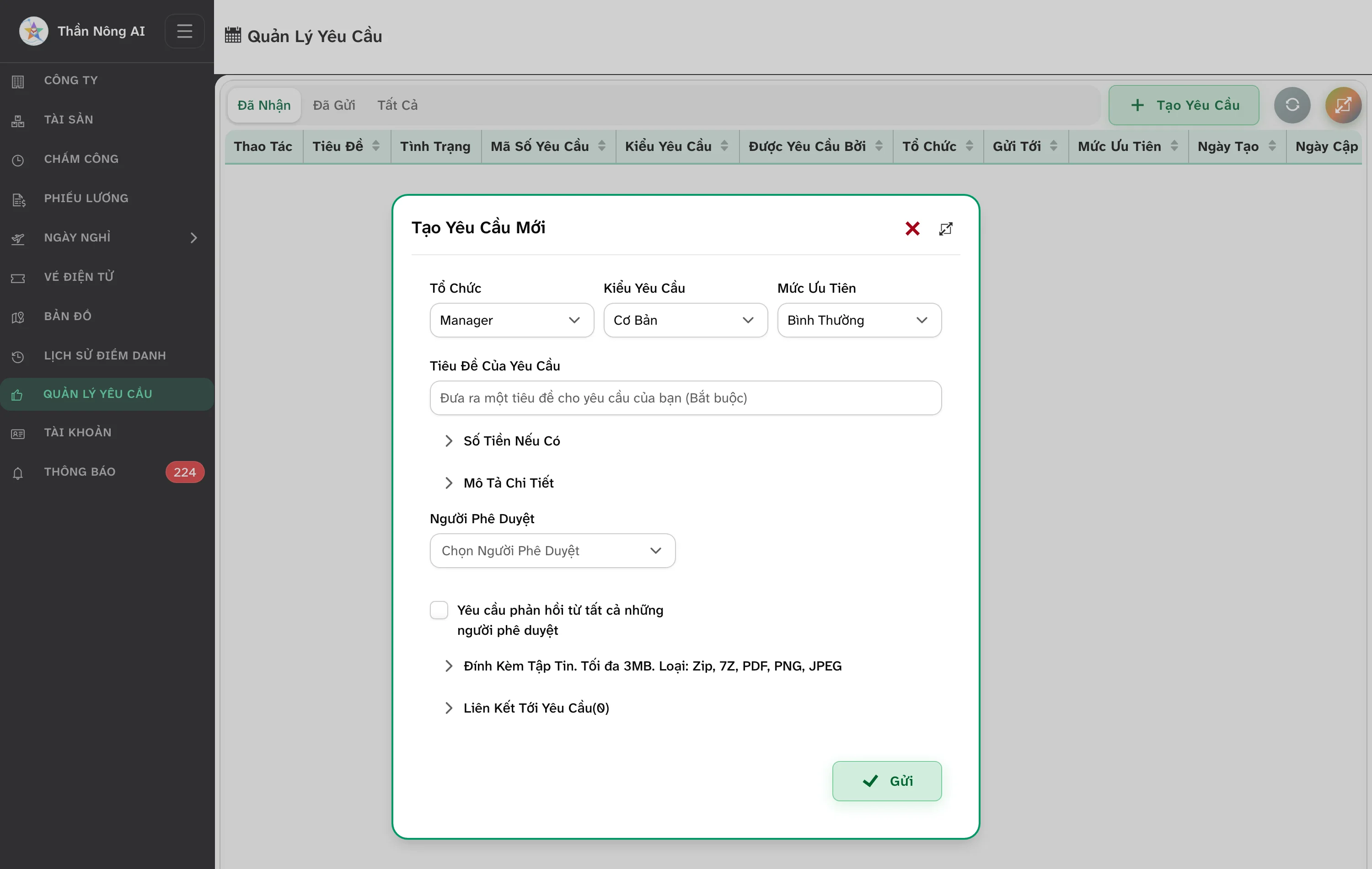Click the Thông Báo bell icon
The image size is (1372, 869).
(18, 473)
